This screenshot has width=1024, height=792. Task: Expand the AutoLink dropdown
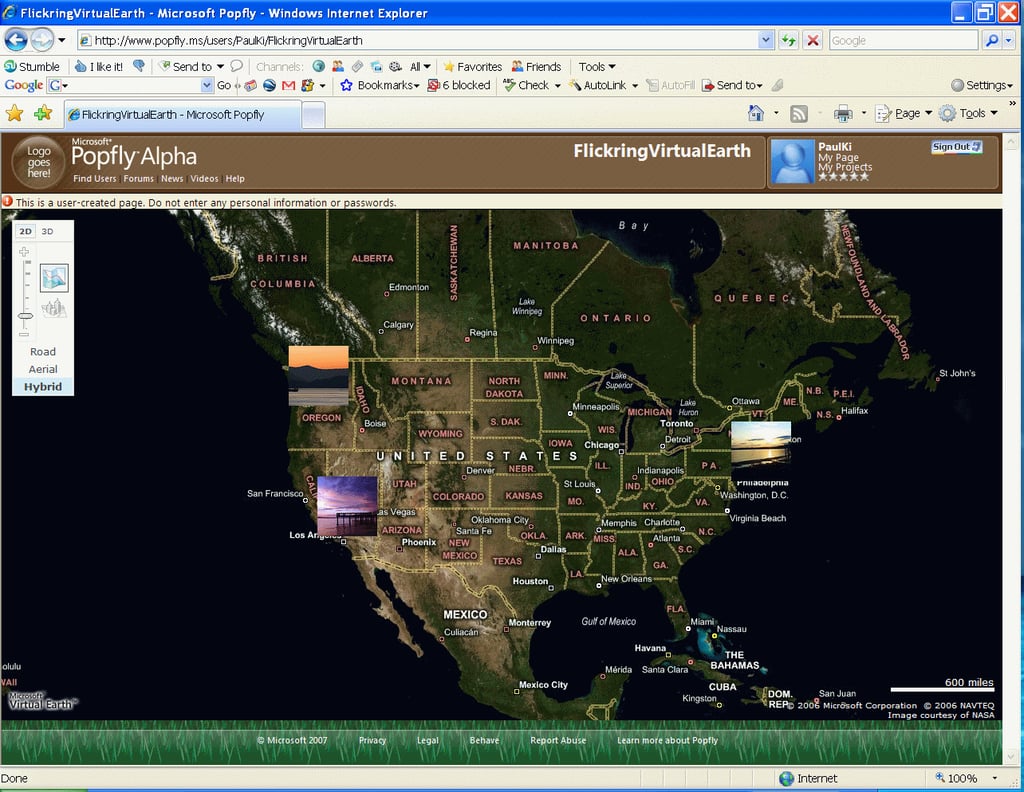tap(635, 86)
